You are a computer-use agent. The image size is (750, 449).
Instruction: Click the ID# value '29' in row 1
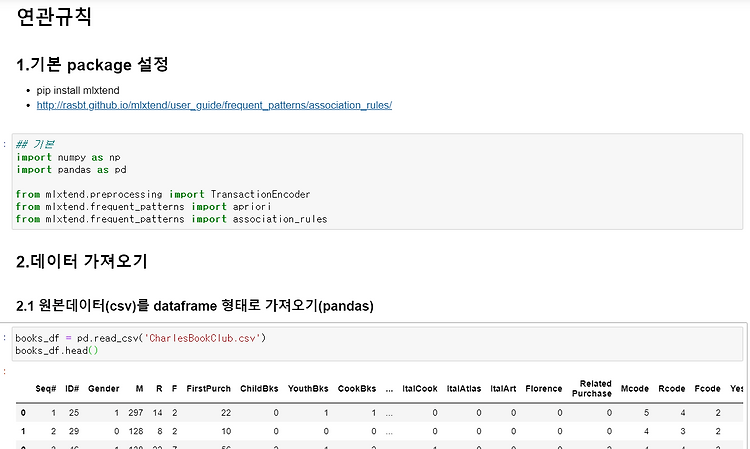pos(74,431)
